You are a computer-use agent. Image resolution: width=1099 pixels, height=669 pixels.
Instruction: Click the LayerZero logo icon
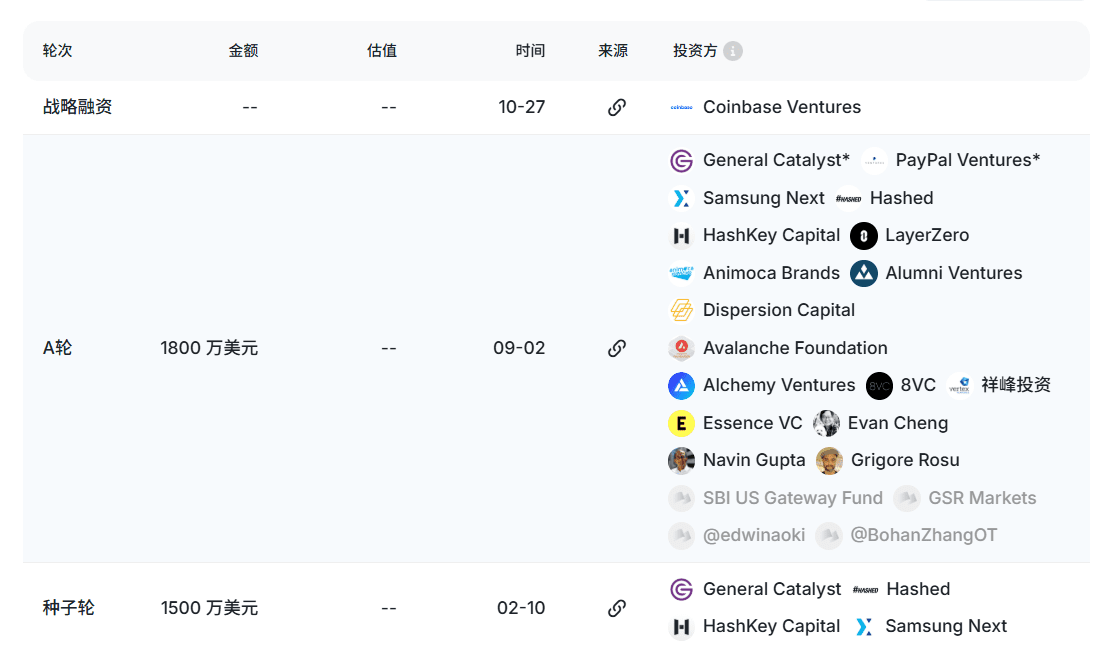click(864, 236)
